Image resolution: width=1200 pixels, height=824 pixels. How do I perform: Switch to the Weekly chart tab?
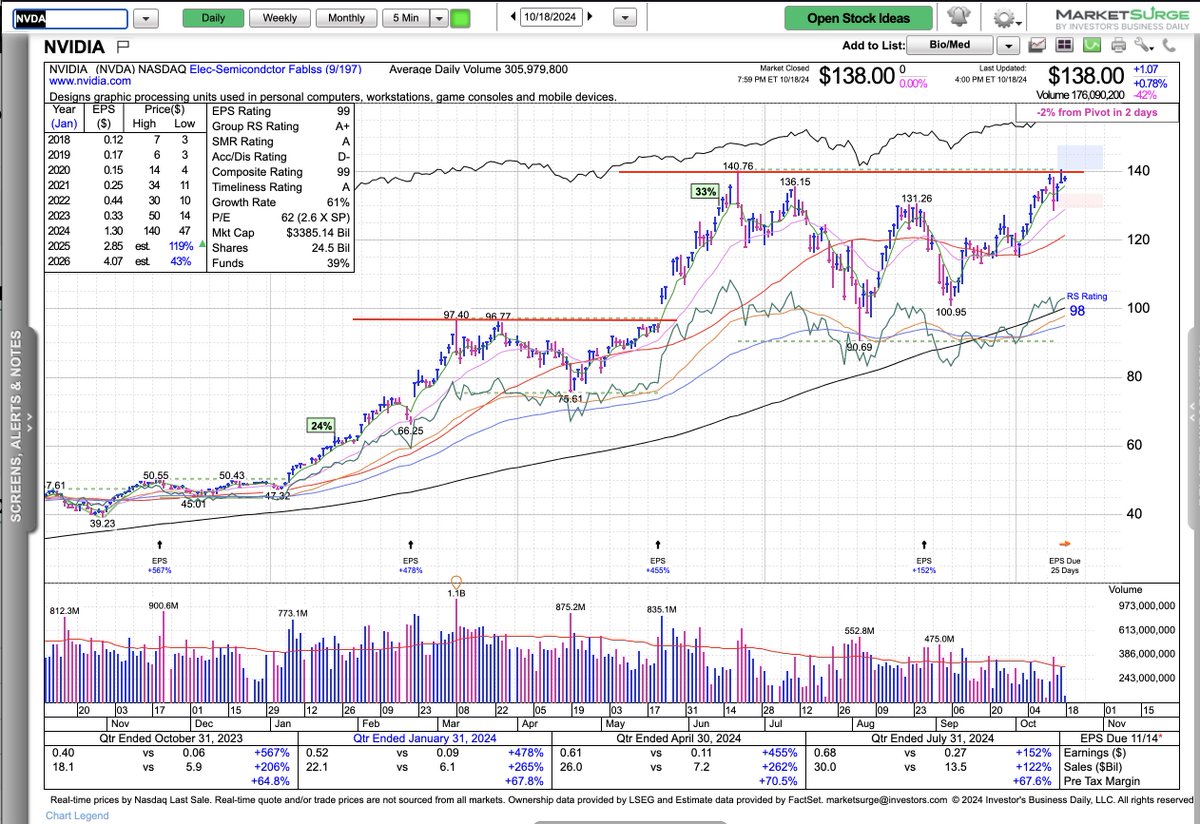pyautogui.click(x=279, y=18)
